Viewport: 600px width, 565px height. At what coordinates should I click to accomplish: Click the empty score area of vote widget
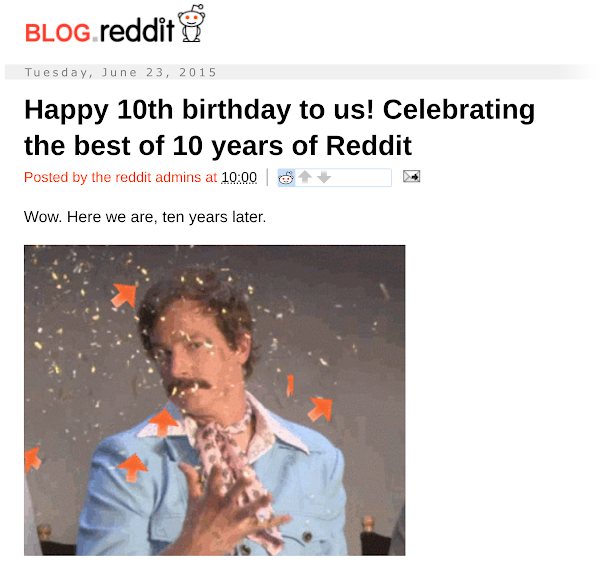pos(362,177)
